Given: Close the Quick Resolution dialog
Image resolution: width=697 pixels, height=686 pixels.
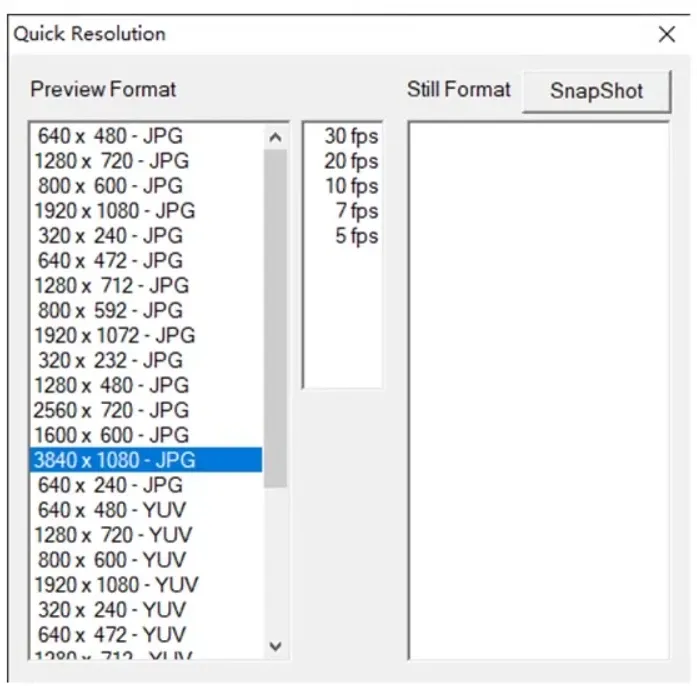Looking at the screenshot, I should click(667, 34).
